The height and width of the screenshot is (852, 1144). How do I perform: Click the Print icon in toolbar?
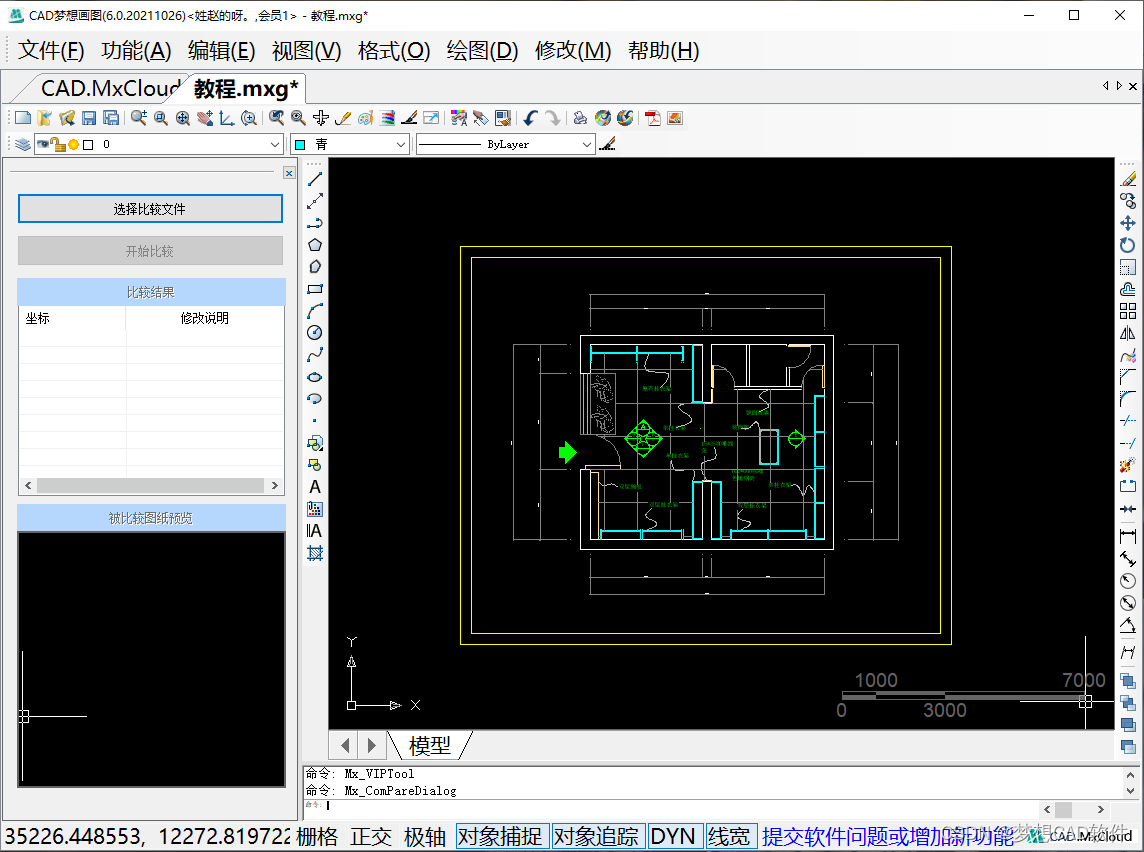(581, 118)
